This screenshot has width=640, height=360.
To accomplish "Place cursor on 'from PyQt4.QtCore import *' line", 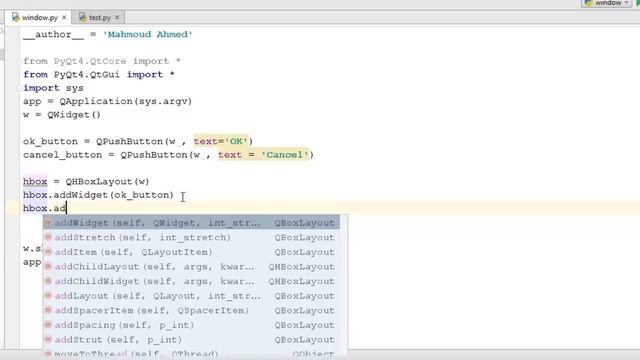I will click(102, 61).
